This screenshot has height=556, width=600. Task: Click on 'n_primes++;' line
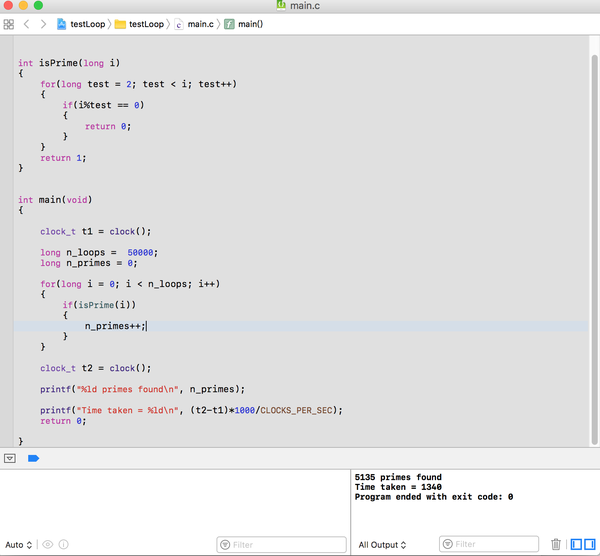[115, 326]
